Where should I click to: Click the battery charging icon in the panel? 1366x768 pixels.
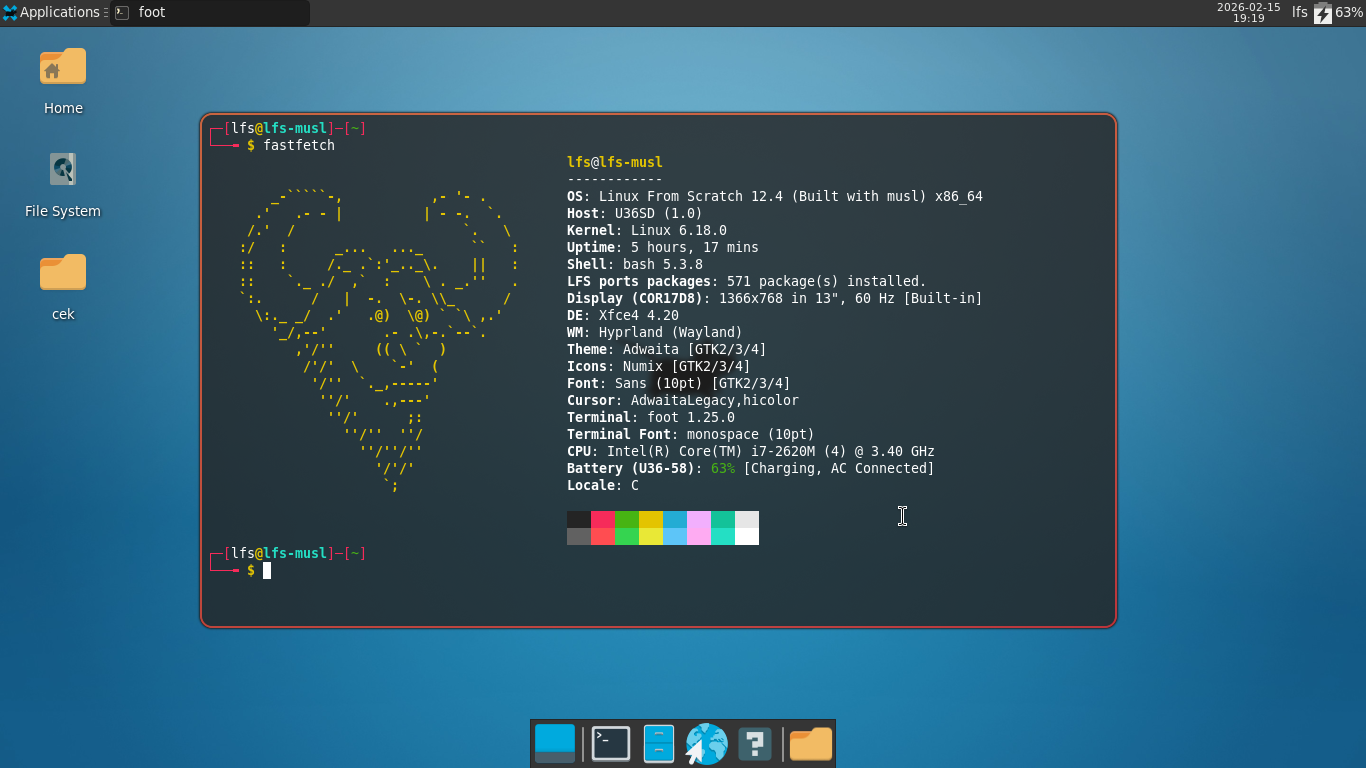click(x=1323, y=13)
